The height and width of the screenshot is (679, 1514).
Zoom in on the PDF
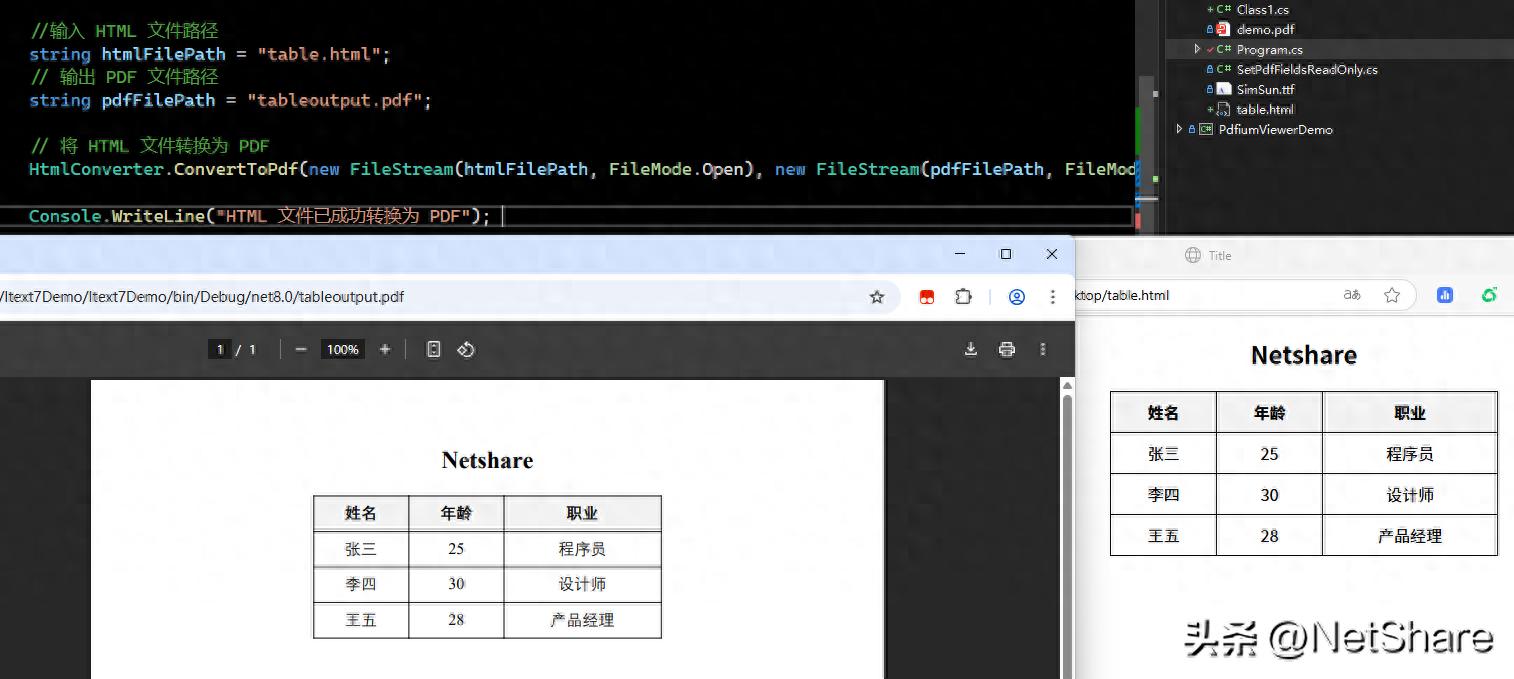[385, 349]
